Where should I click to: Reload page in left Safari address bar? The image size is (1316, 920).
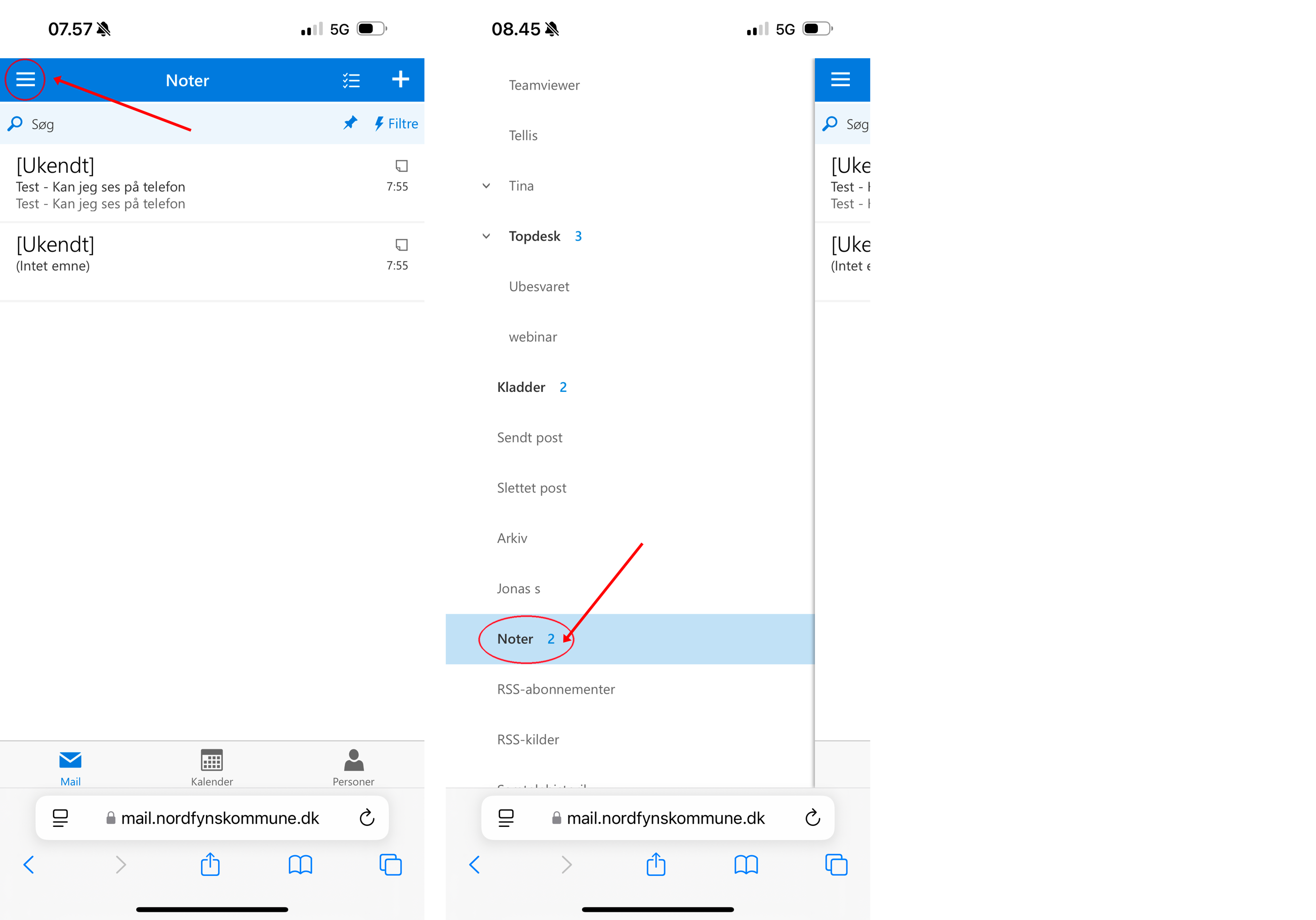pos(367,817)
